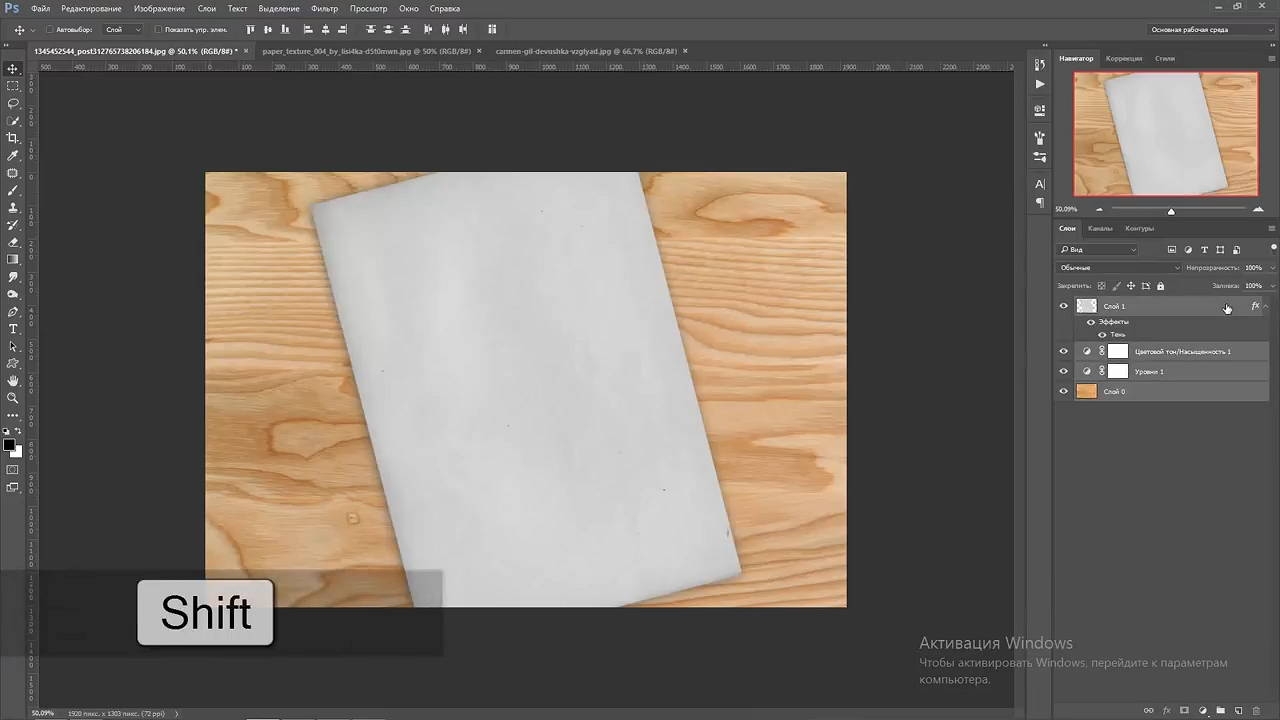Open the blend mode Обычные dropdown
The height and width of the screenshot is (720, 1280).
[1119, 268]
